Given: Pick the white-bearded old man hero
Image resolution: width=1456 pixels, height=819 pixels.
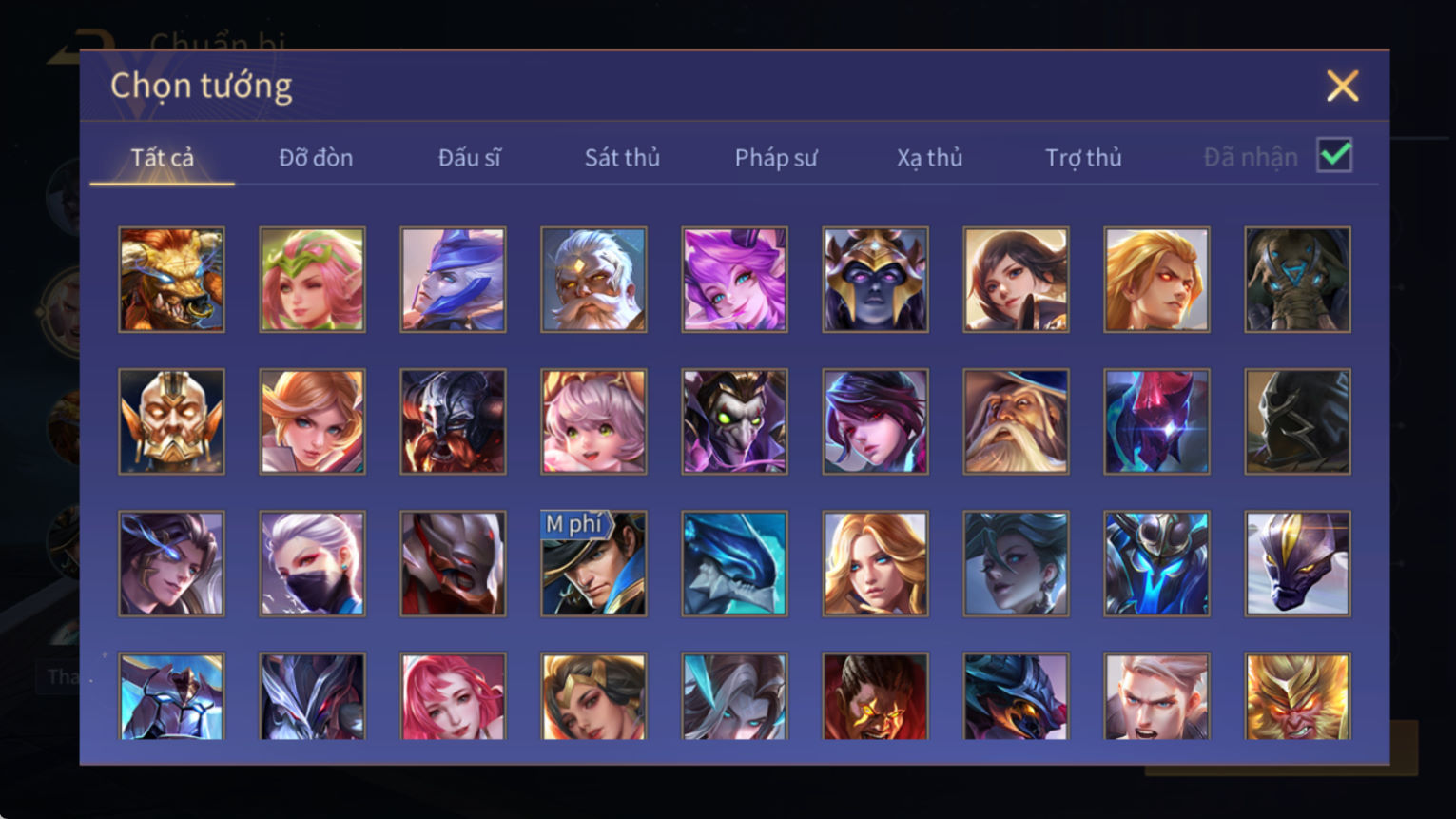Looking at the screenshot, I should (593, 280).
